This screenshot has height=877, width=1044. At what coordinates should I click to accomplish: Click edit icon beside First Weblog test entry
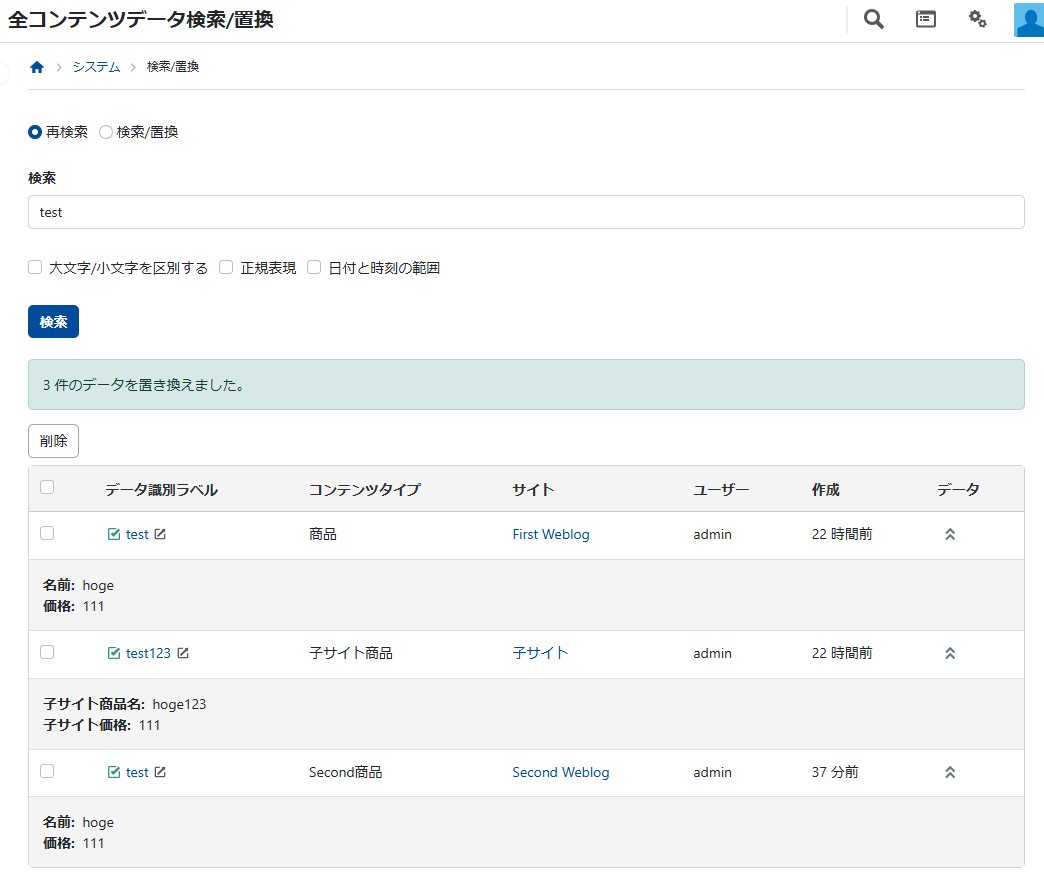[160, 534]
